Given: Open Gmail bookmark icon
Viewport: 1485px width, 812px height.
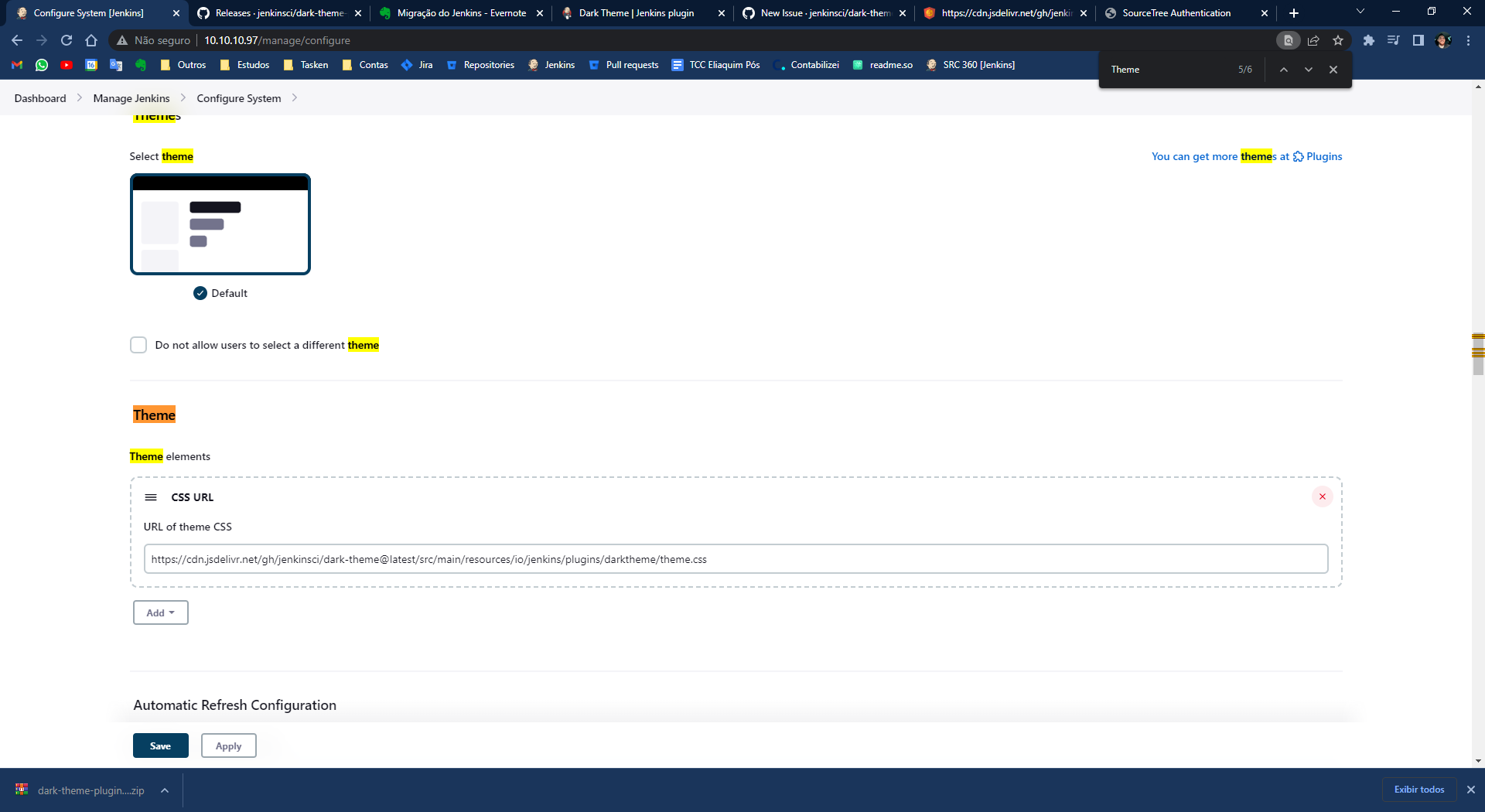Looking at the screenshot, I should [17, 65].
